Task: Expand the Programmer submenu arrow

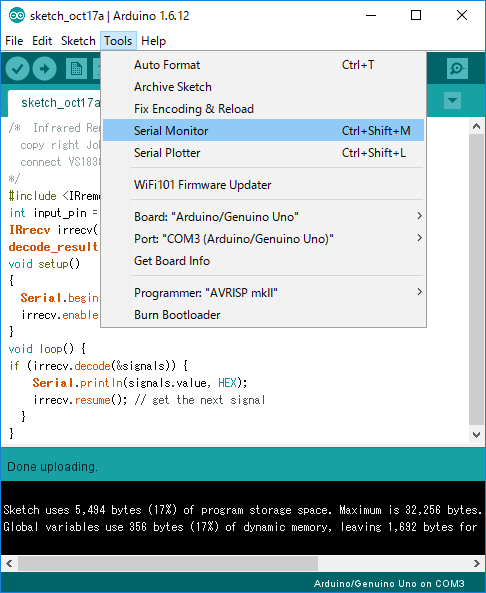Action: pyautogui.click(x=419, y=292)
